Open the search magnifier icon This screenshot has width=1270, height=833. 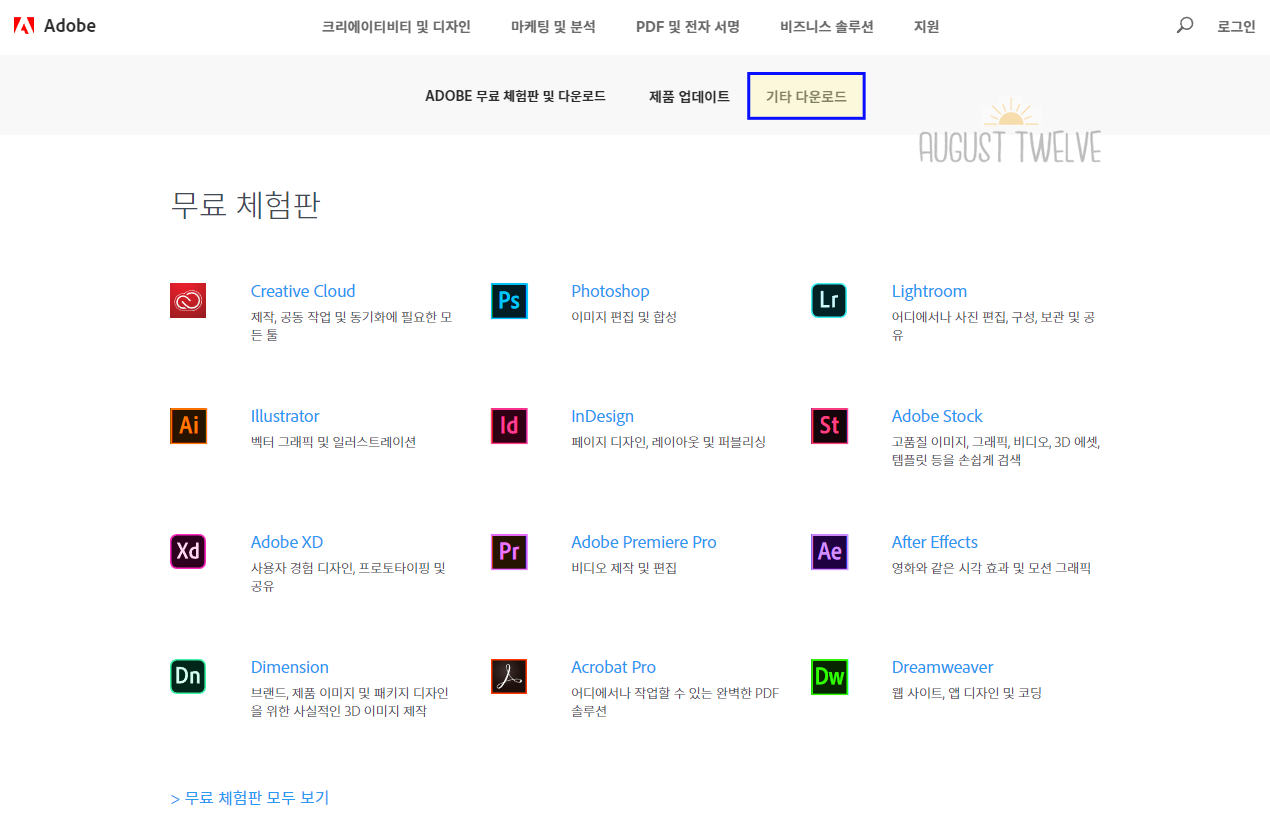1185,26
